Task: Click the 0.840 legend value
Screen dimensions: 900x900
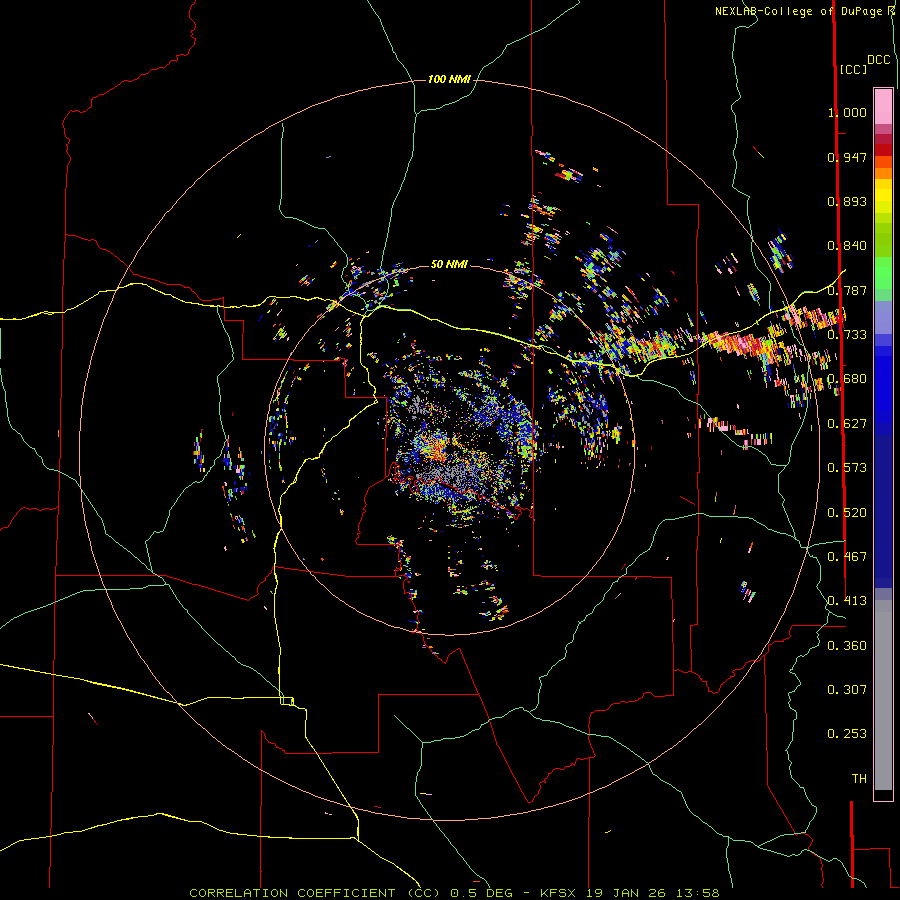Action: click(847, 246)
